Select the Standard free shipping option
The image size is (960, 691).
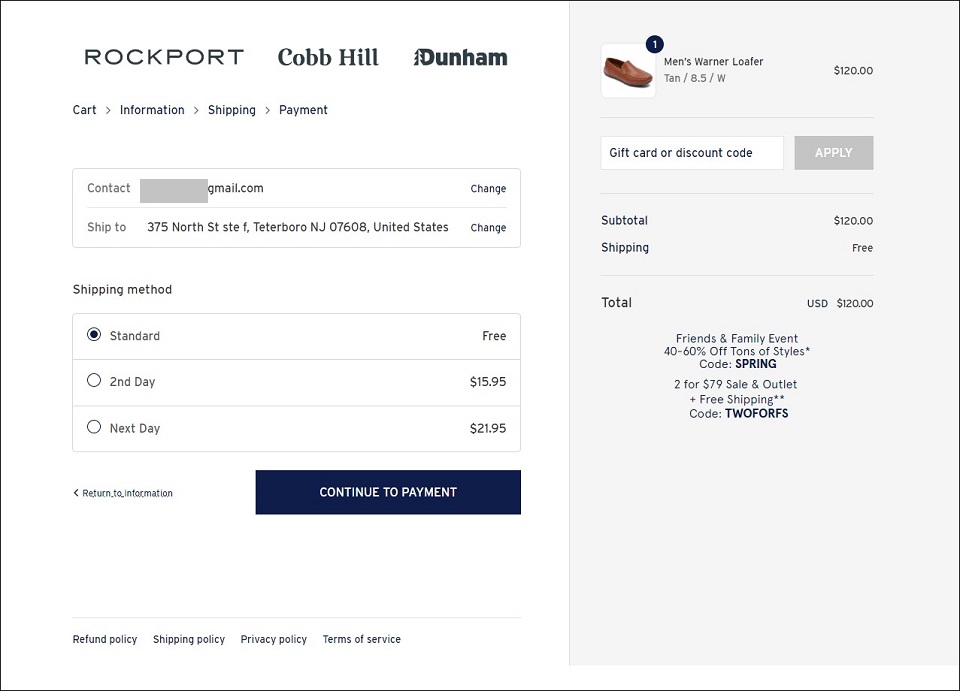click(94, 335)
